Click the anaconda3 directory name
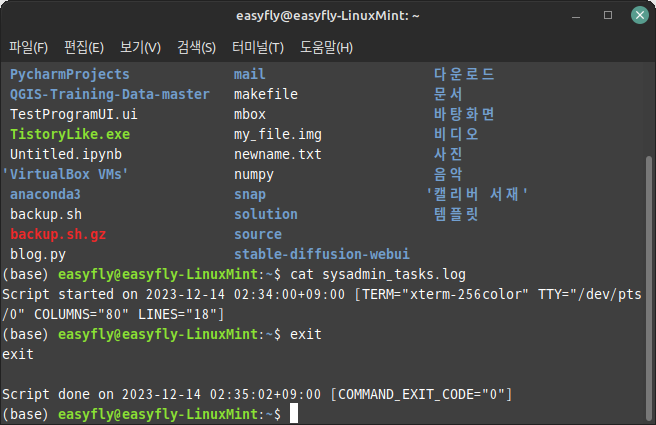 45,195
